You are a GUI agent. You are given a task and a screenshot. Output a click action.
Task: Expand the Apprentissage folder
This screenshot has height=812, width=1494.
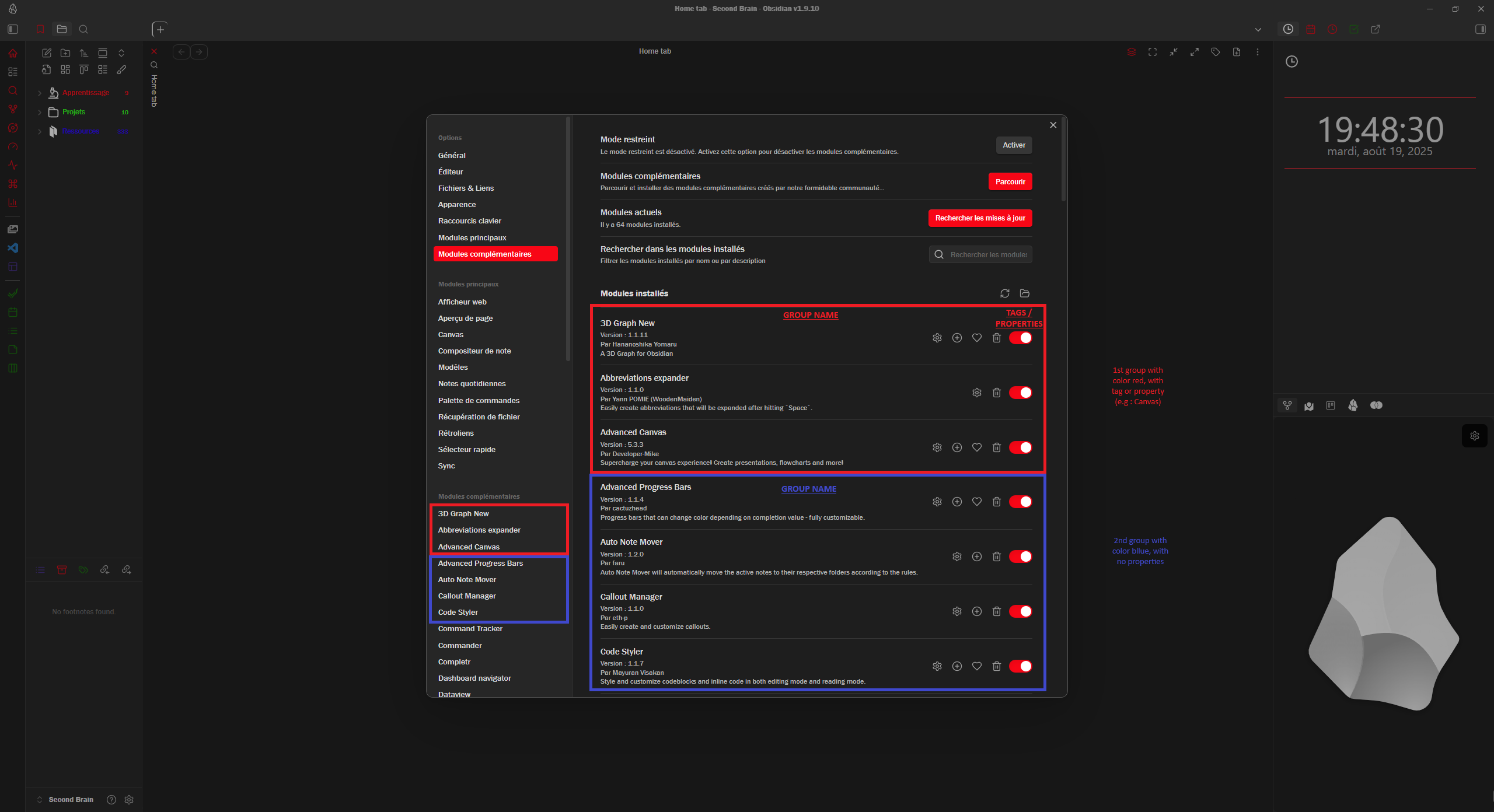tap(40, 93)
